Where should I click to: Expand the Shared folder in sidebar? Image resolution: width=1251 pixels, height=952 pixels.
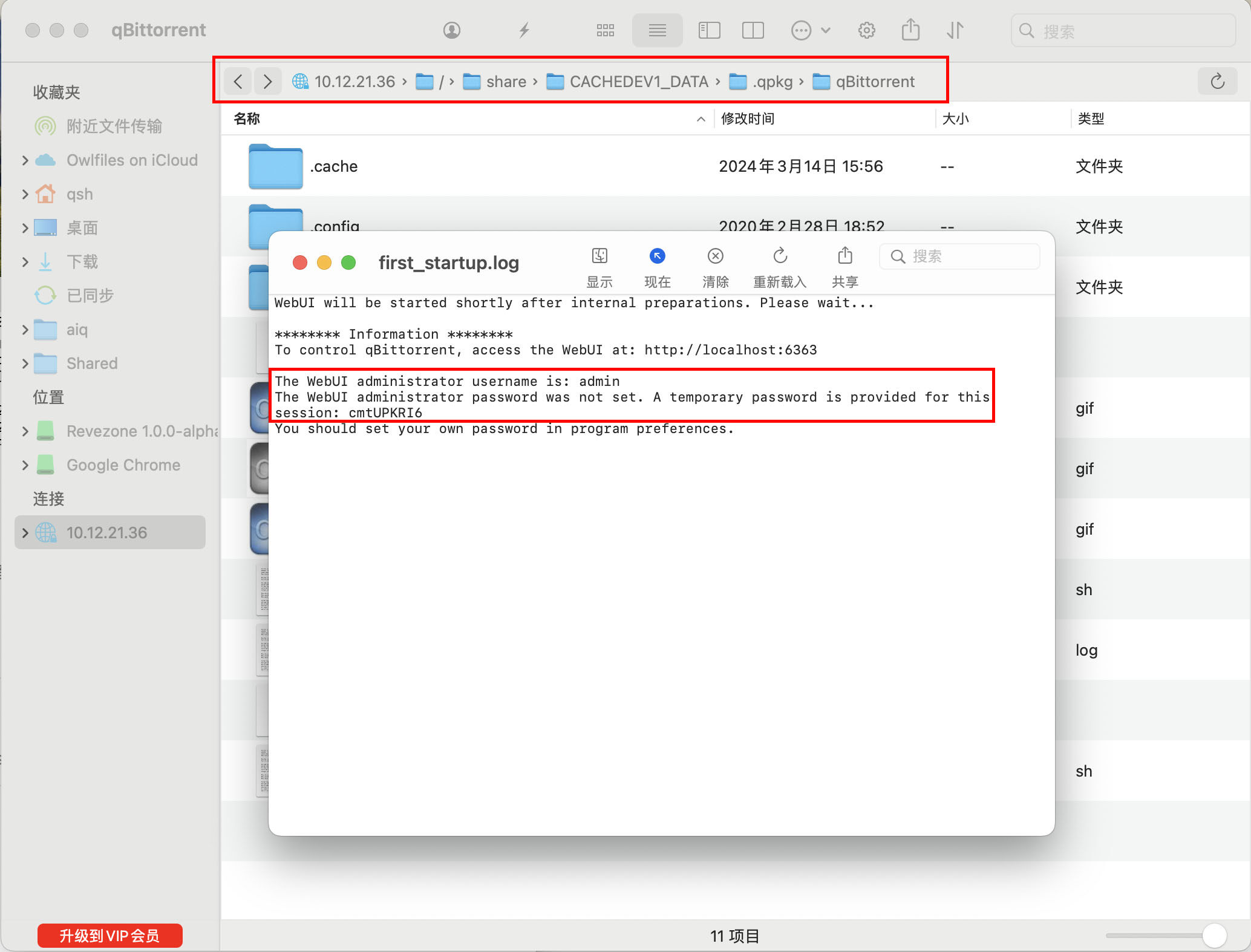25,364
